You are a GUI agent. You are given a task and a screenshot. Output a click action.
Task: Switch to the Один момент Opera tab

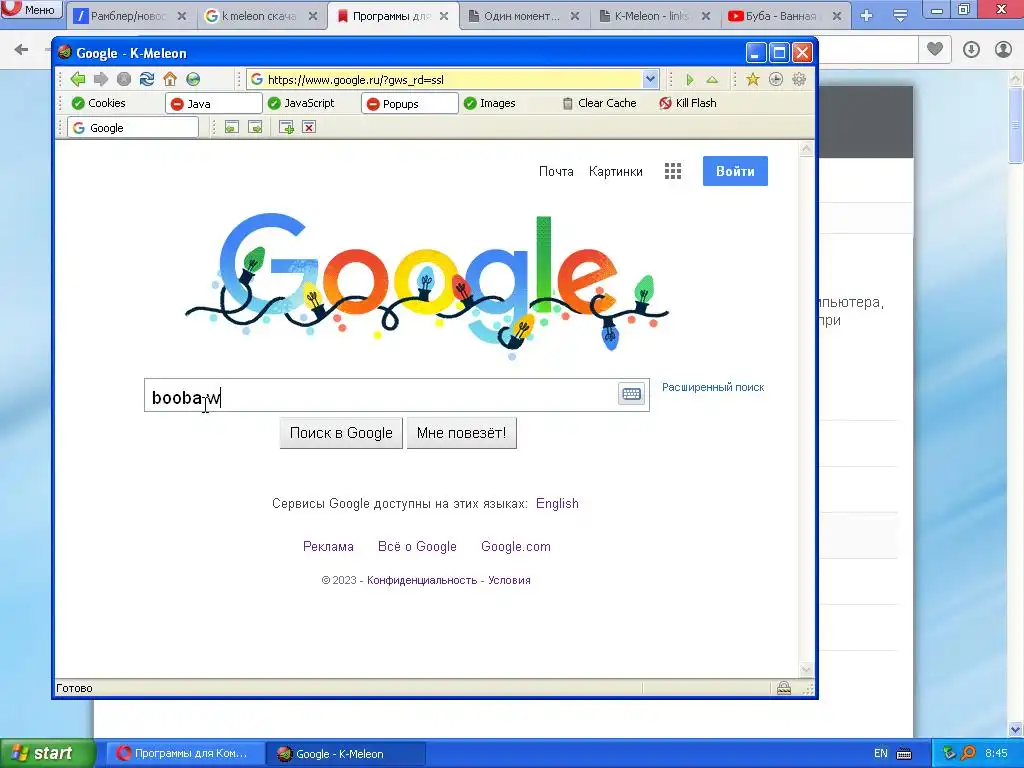tap(523, 16)
